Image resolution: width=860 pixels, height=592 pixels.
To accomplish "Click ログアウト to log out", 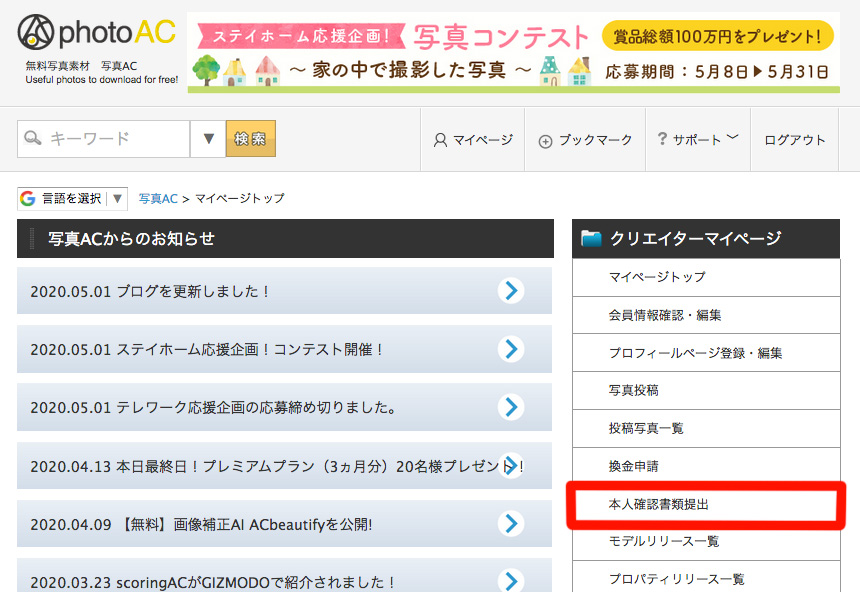I will (x=795, y=140).
